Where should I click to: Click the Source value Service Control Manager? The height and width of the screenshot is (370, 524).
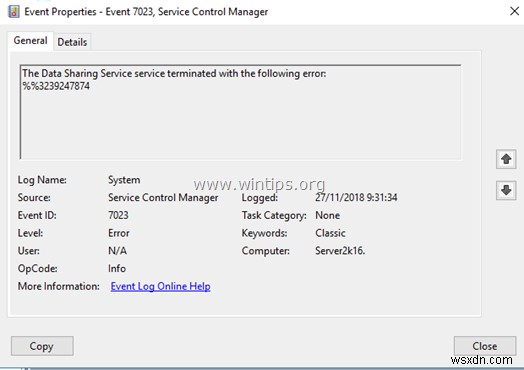tap(163, 198)
